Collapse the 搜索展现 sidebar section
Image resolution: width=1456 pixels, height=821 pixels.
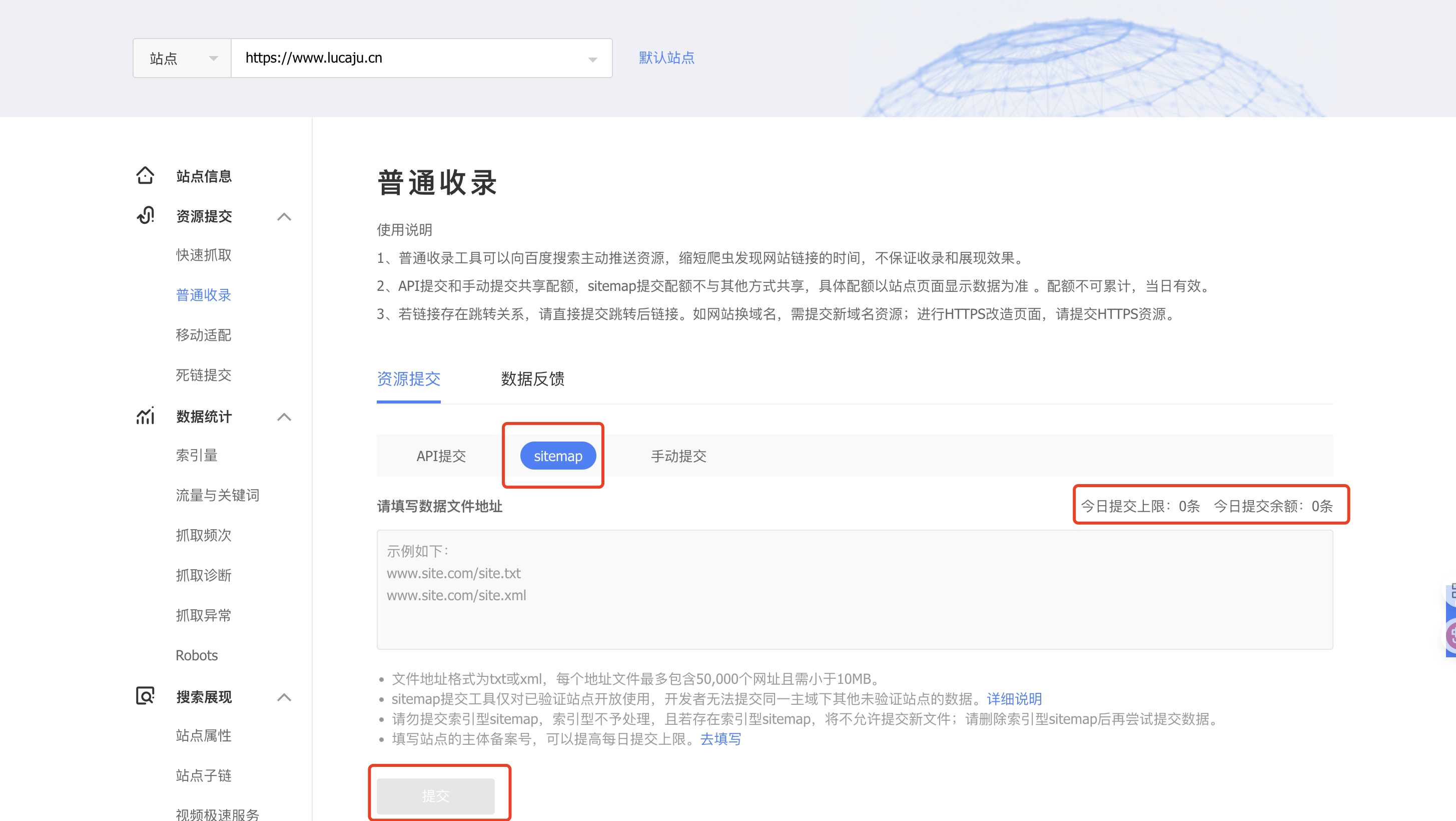click(x=284, y=697)
